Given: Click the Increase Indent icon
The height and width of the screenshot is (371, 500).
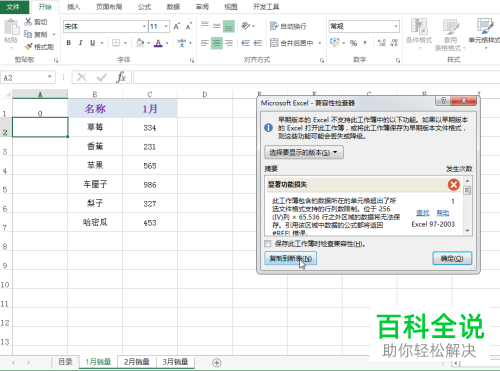Looking at the screenshot, I should (258, 43).
